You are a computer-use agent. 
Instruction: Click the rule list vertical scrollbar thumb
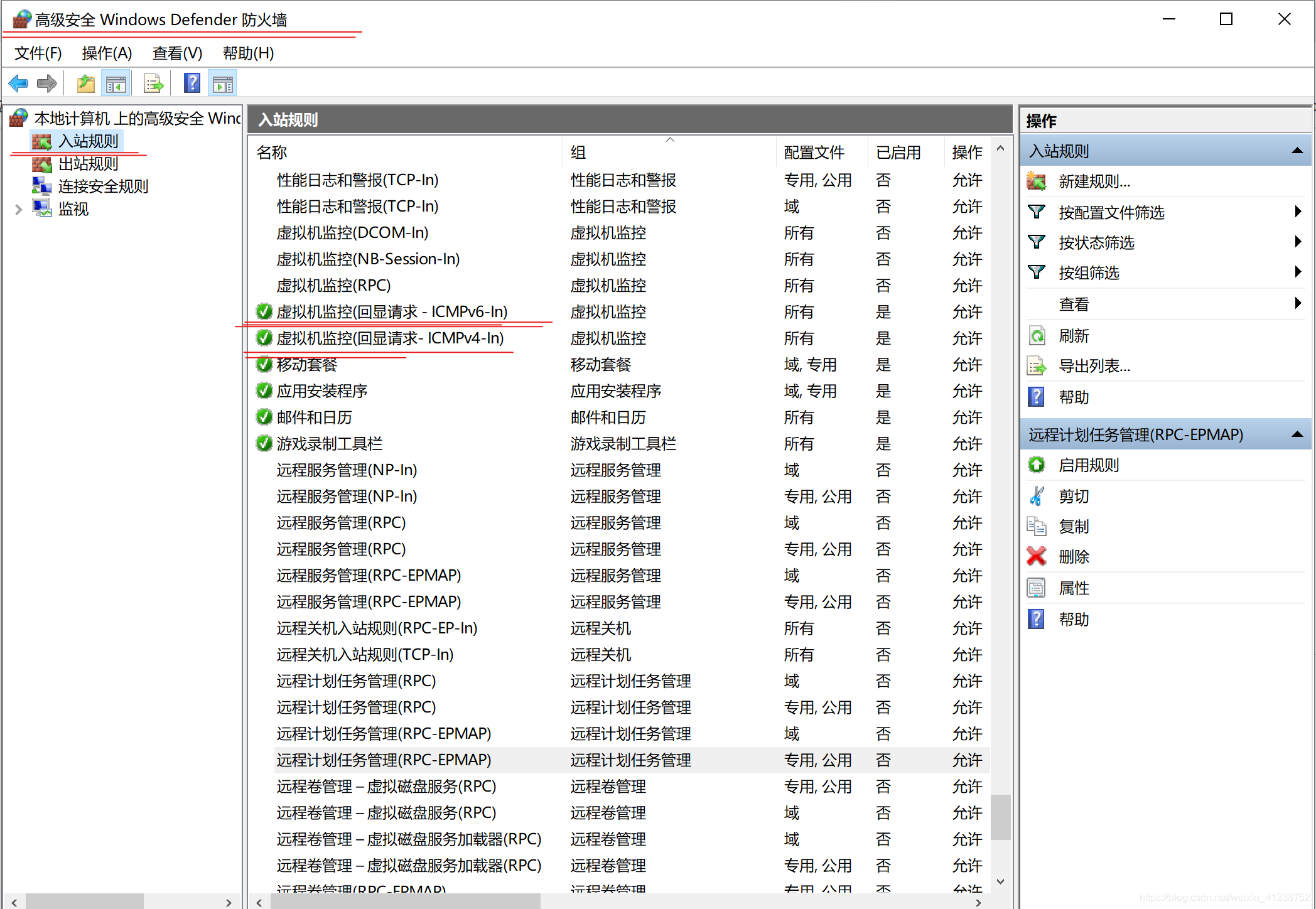coord(1000,817)
